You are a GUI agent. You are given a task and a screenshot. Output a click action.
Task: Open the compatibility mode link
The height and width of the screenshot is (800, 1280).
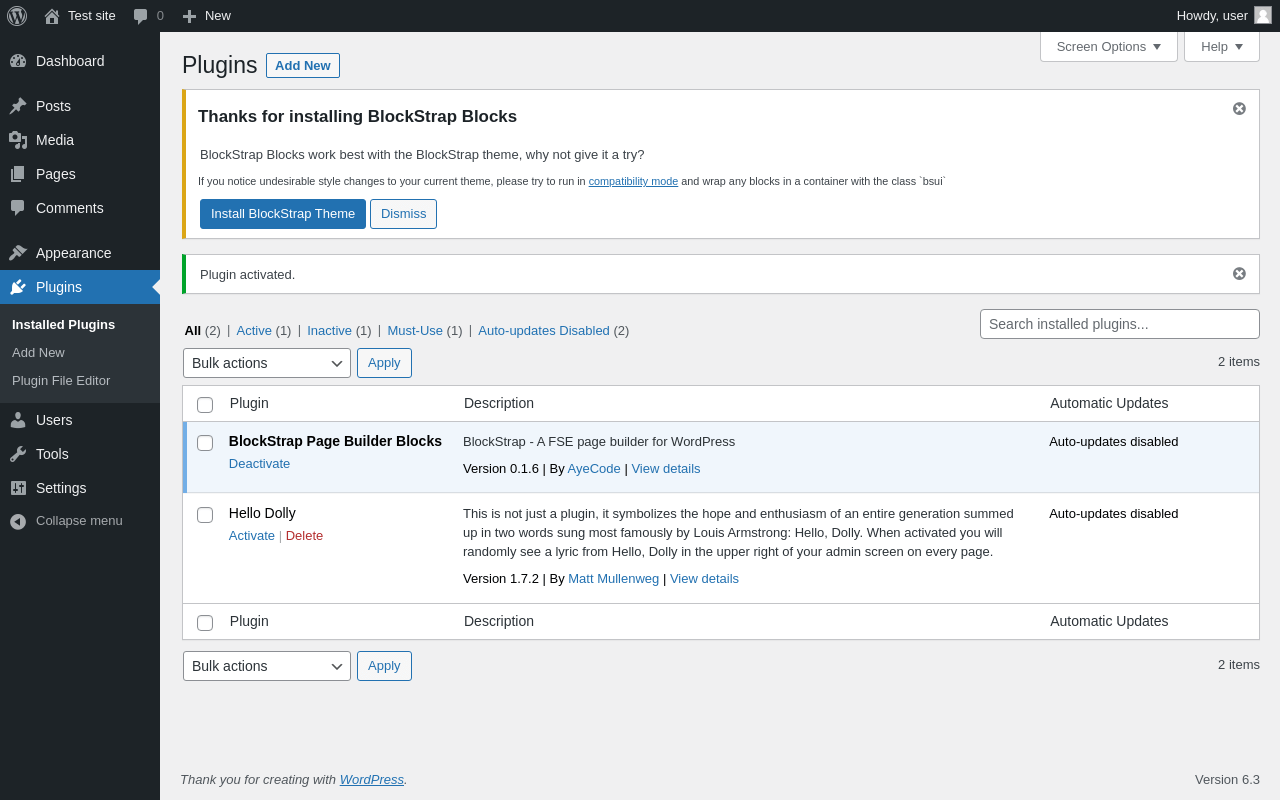click(633, 182)
